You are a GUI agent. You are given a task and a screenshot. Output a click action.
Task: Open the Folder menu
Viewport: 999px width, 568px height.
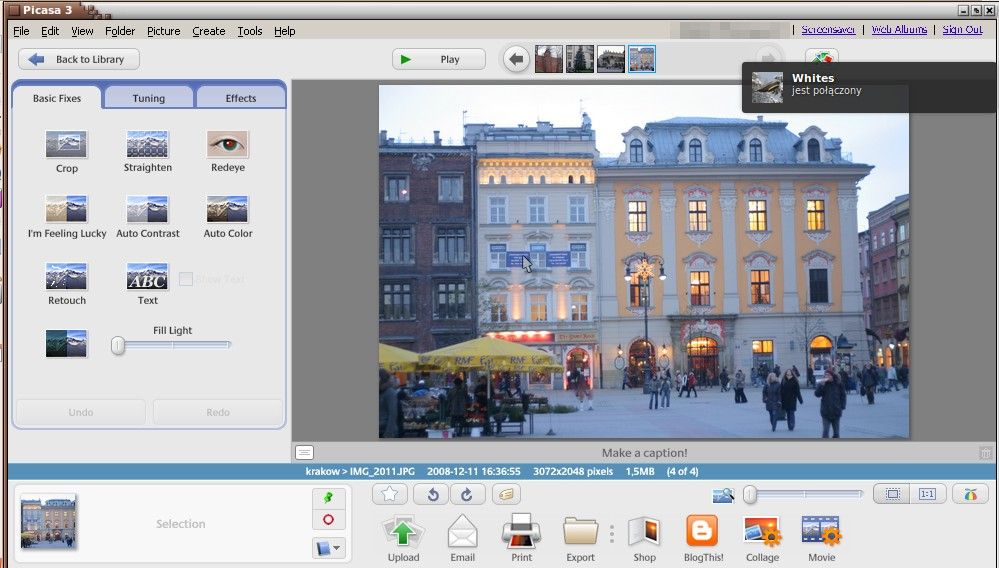click(120, 31)
